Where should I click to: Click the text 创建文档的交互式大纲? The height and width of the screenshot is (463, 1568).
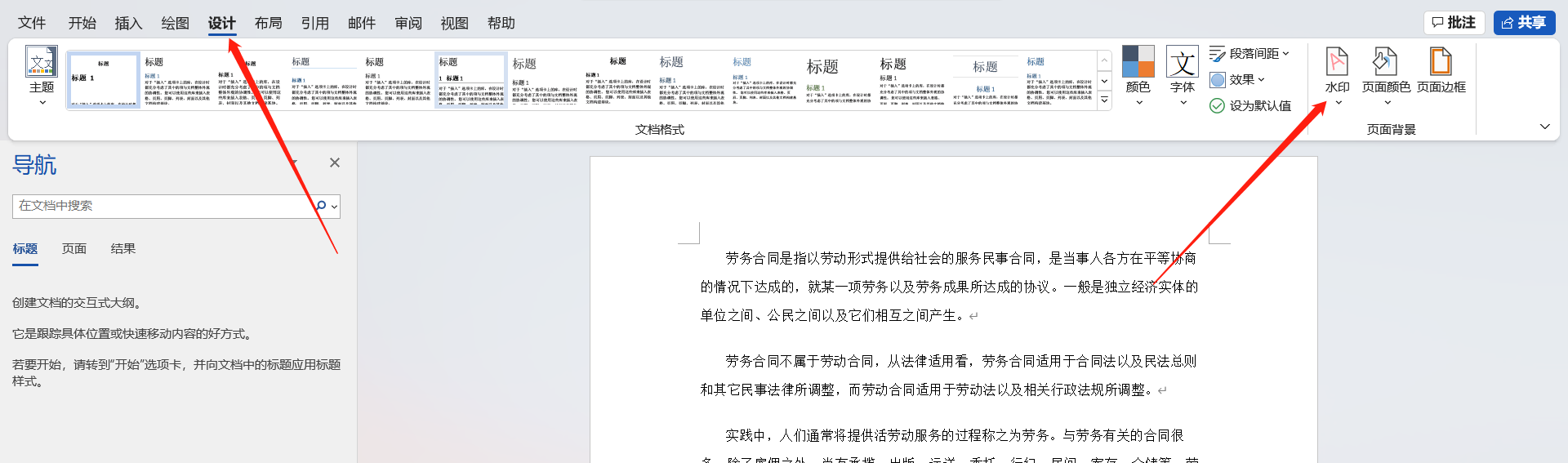pyautogui.click(x=78, y=303)
